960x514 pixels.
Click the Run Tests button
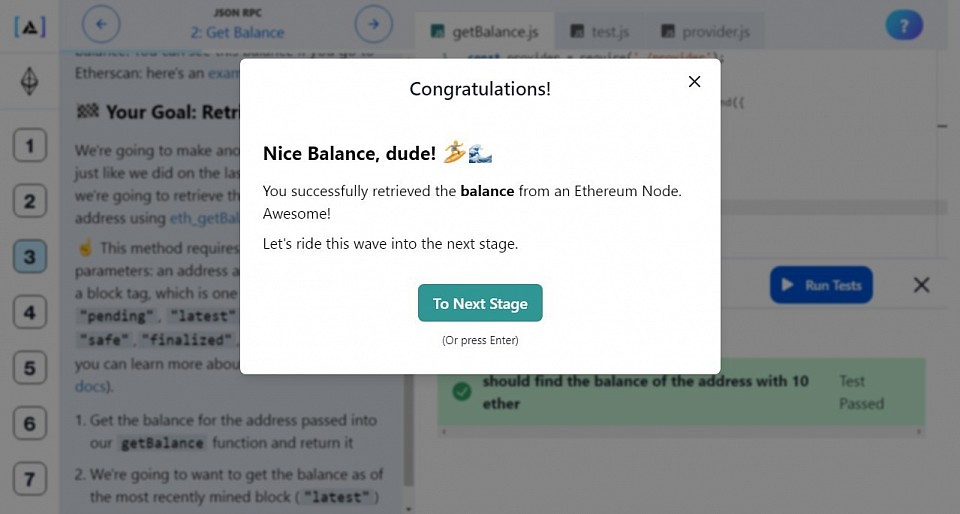coord(821,285)
